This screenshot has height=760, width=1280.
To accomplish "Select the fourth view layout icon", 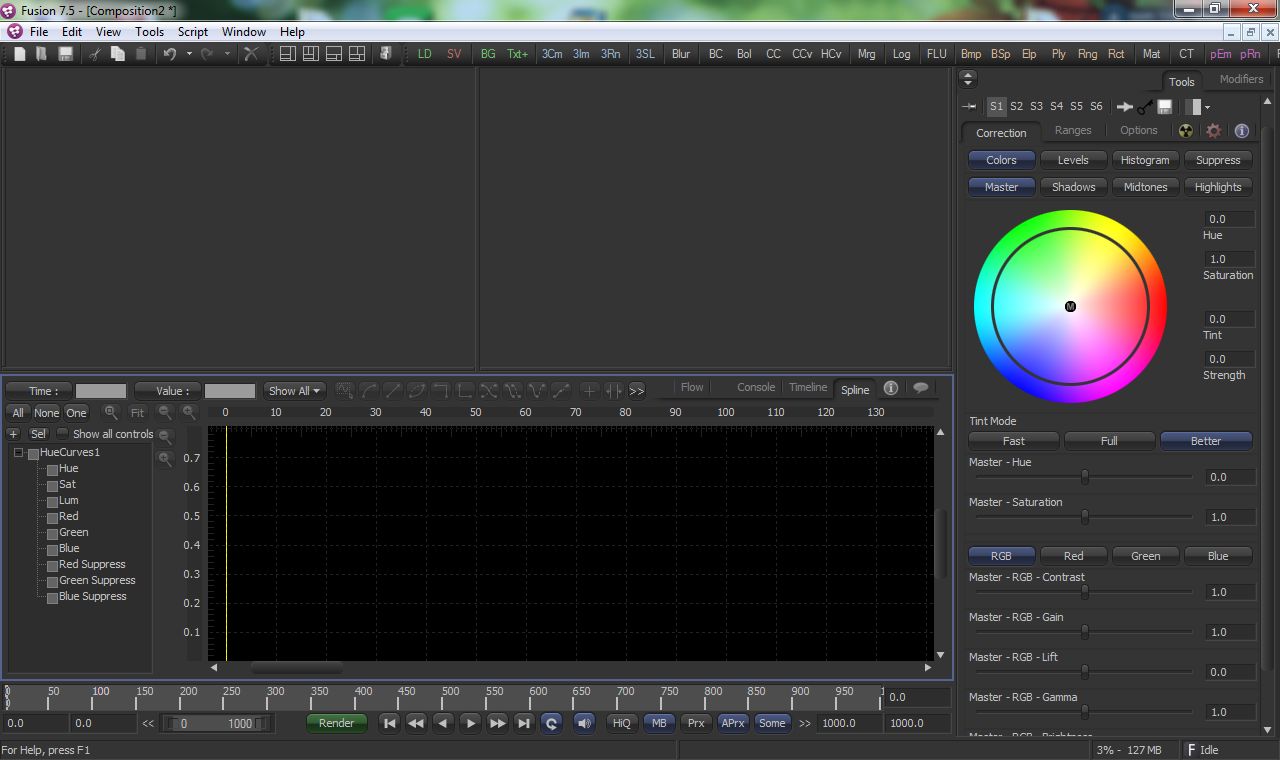I will (x=356, y=54).
